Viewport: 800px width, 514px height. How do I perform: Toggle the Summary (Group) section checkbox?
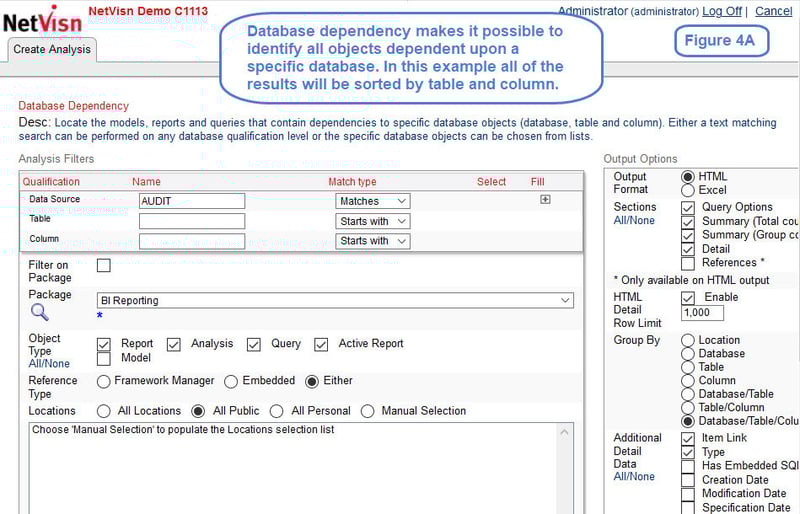pos(688,235)
